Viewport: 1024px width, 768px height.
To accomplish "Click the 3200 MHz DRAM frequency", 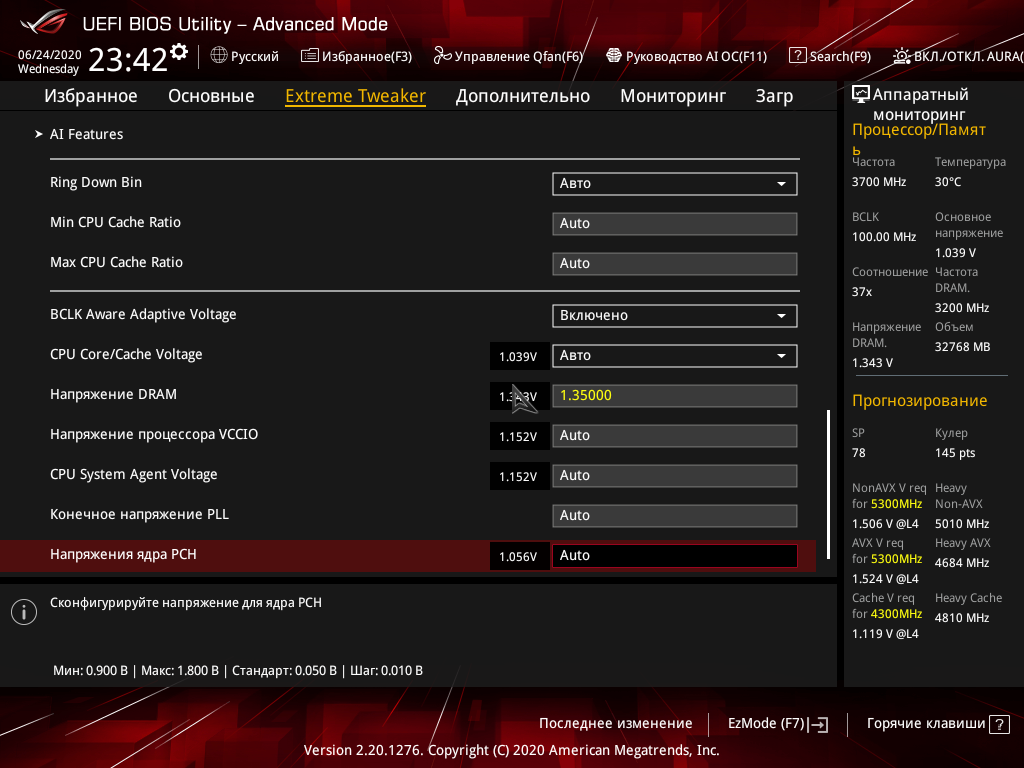I will pos(962,308).
